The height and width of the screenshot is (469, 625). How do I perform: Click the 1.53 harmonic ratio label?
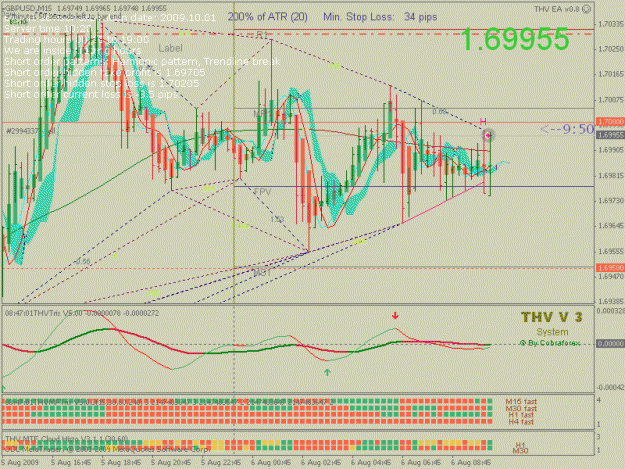point(277,219)
